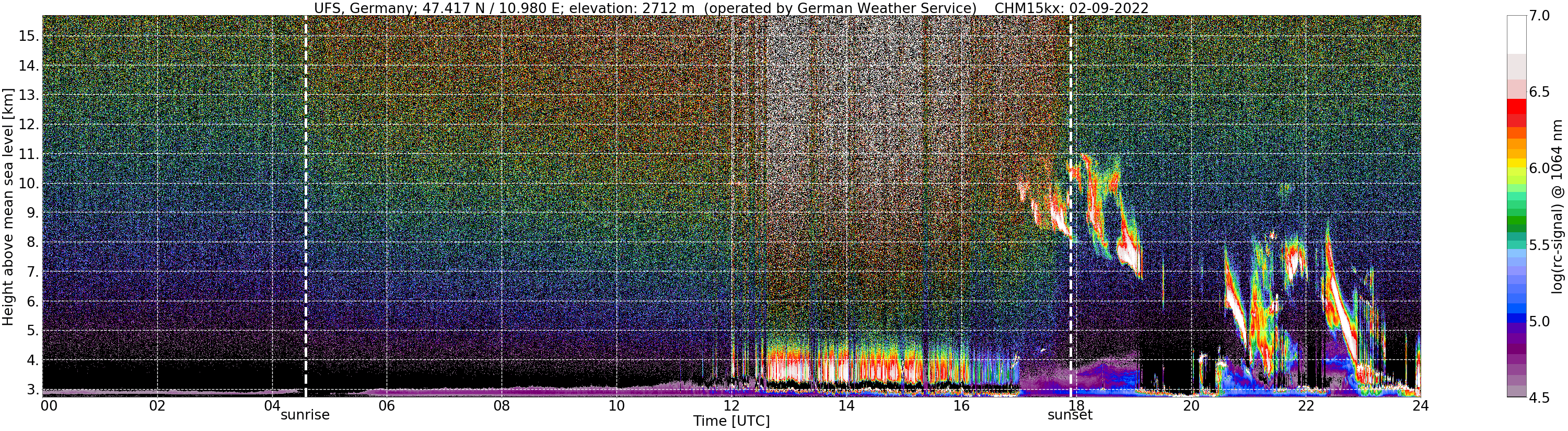
Task: Click the time tick label '22'
Action: pyautogui.click(x=1306, y=406)
